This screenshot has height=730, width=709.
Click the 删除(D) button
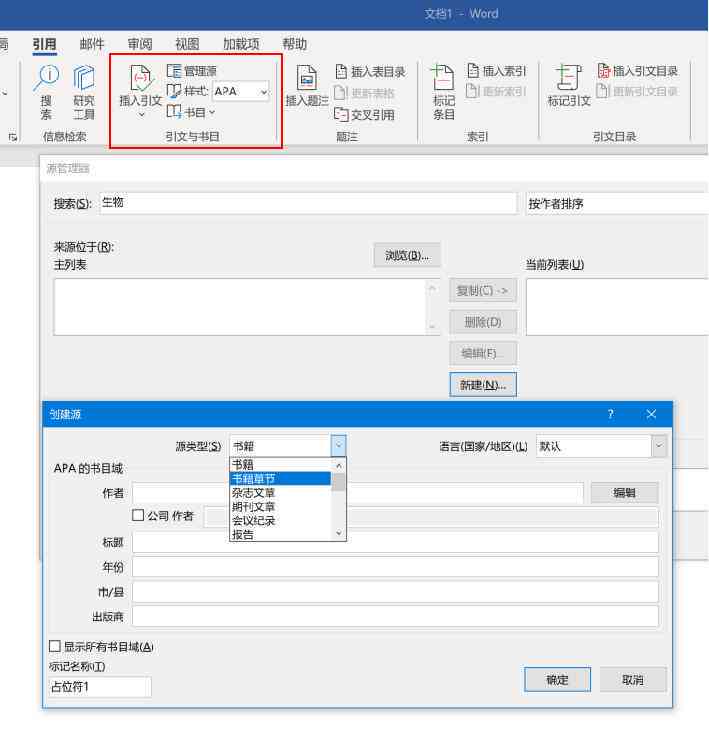(x=483, y=322)
